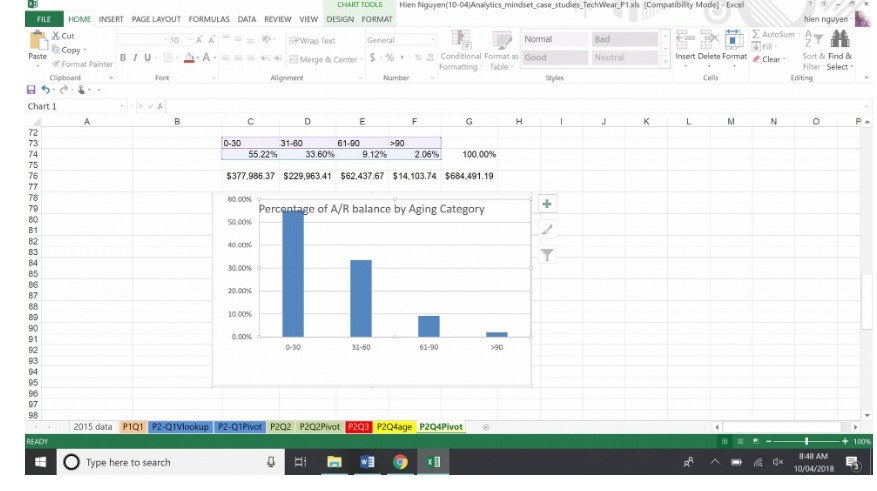
Task: Open the fill color swatch
Action: click(190, 58)
